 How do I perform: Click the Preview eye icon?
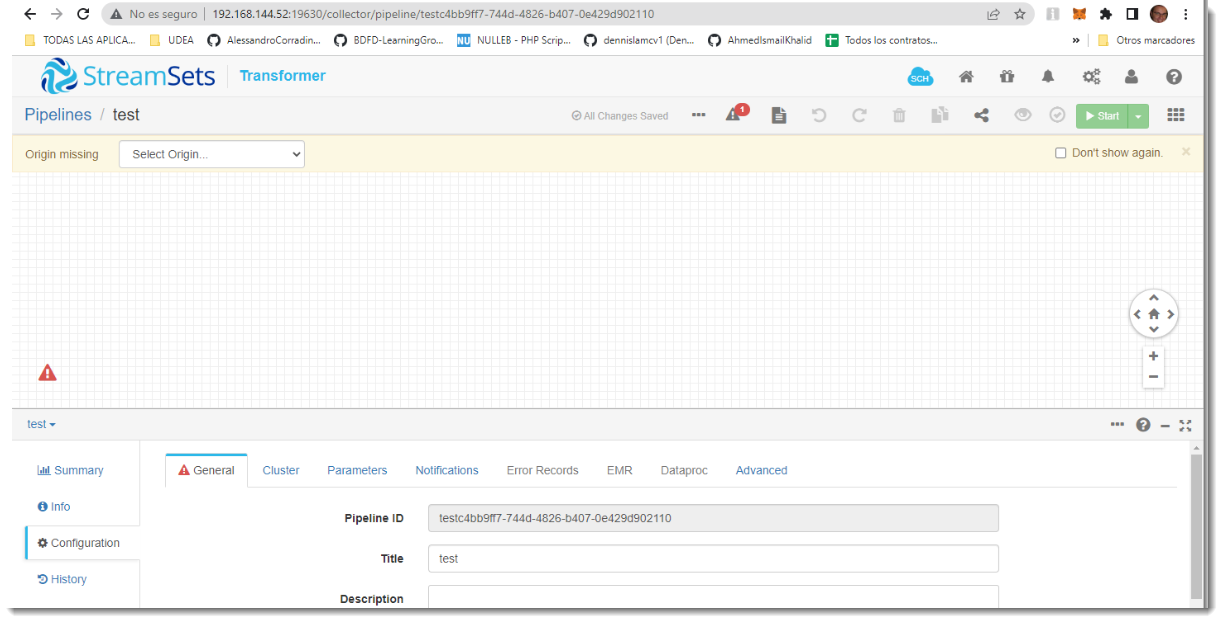1022,115
